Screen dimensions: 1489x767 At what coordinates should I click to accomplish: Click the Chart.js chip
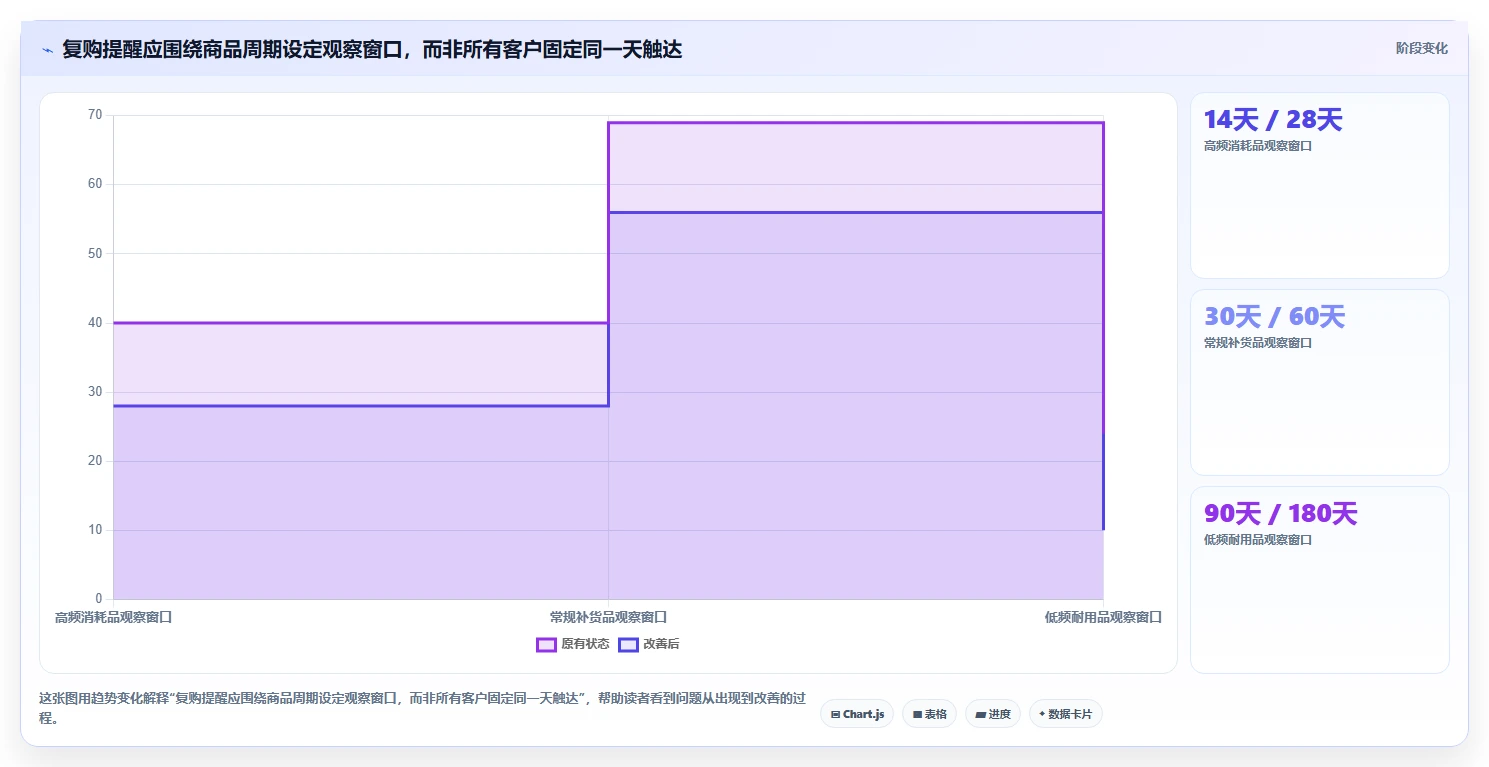tap(857, 714)
